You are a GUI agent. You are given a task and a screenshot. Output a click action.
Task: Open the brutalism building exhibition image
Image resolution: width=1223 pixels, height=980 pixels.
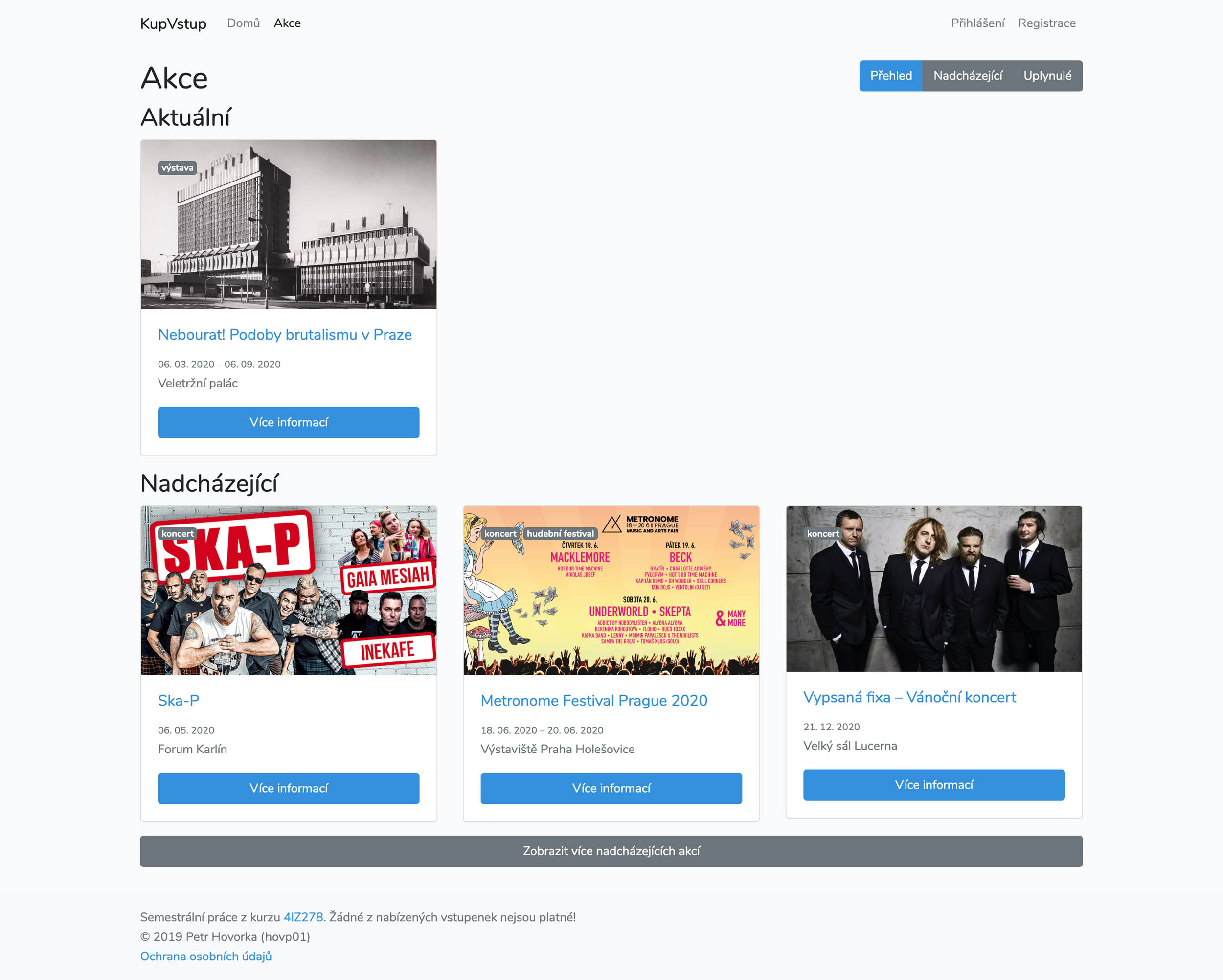288,224
